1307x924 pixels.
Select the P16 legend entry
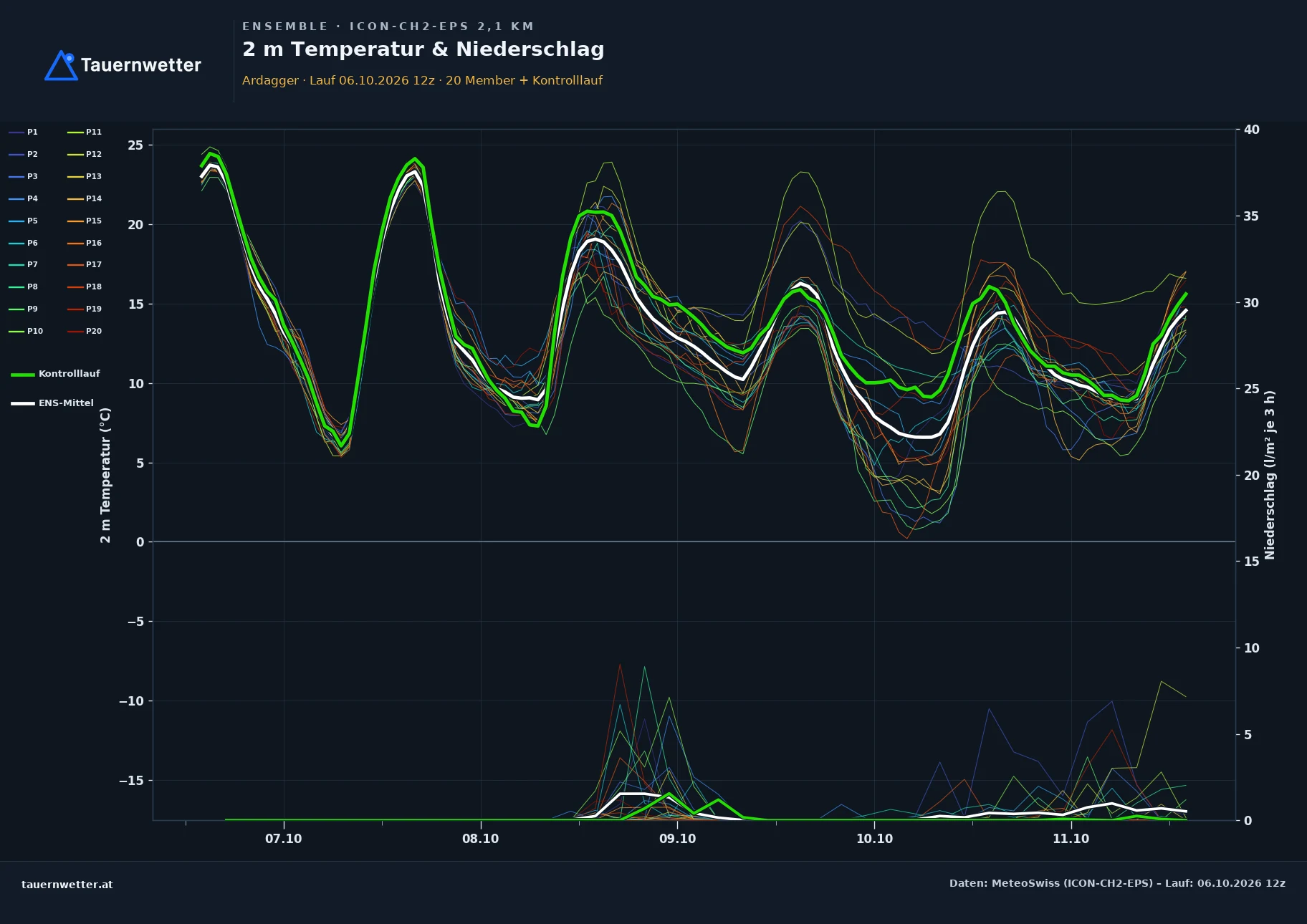[85, 243]
